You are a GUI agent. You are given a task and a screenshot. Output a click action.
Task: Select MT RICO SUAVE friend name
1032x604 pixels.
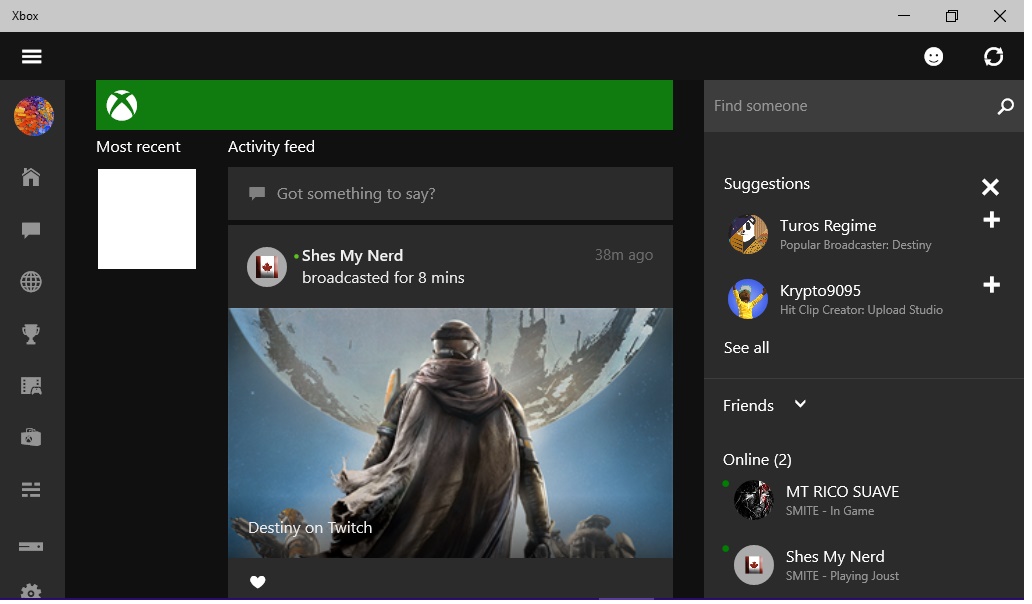(842, 491)
